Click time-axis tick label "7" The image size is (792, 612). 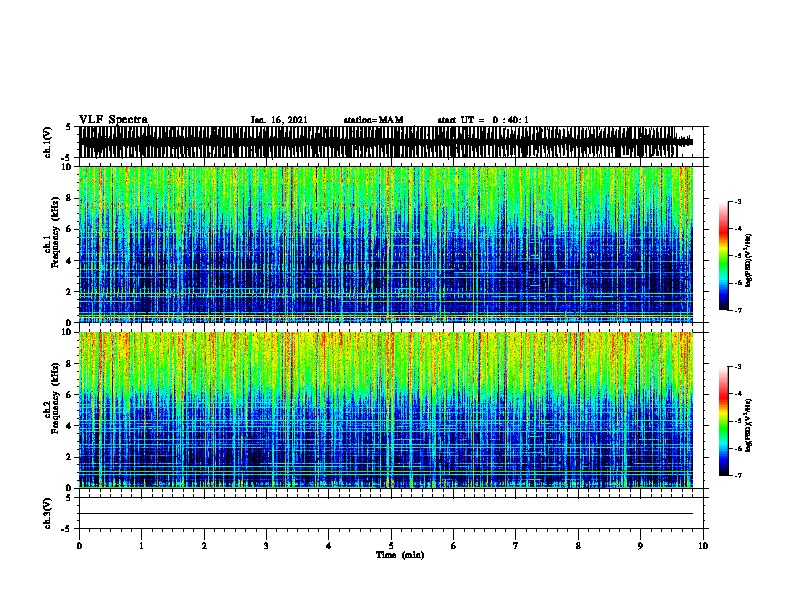pos(516,545)
